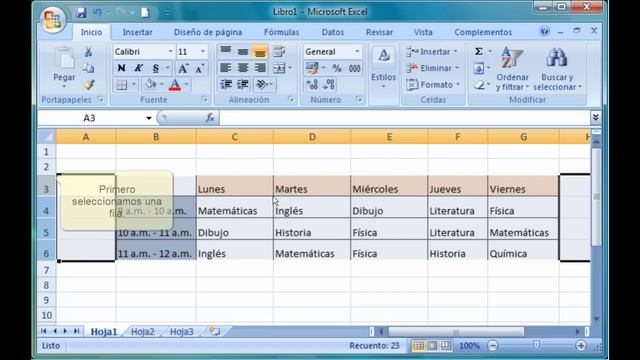
Task: Zoom out with minus button
Action: [x=493, y=346]
